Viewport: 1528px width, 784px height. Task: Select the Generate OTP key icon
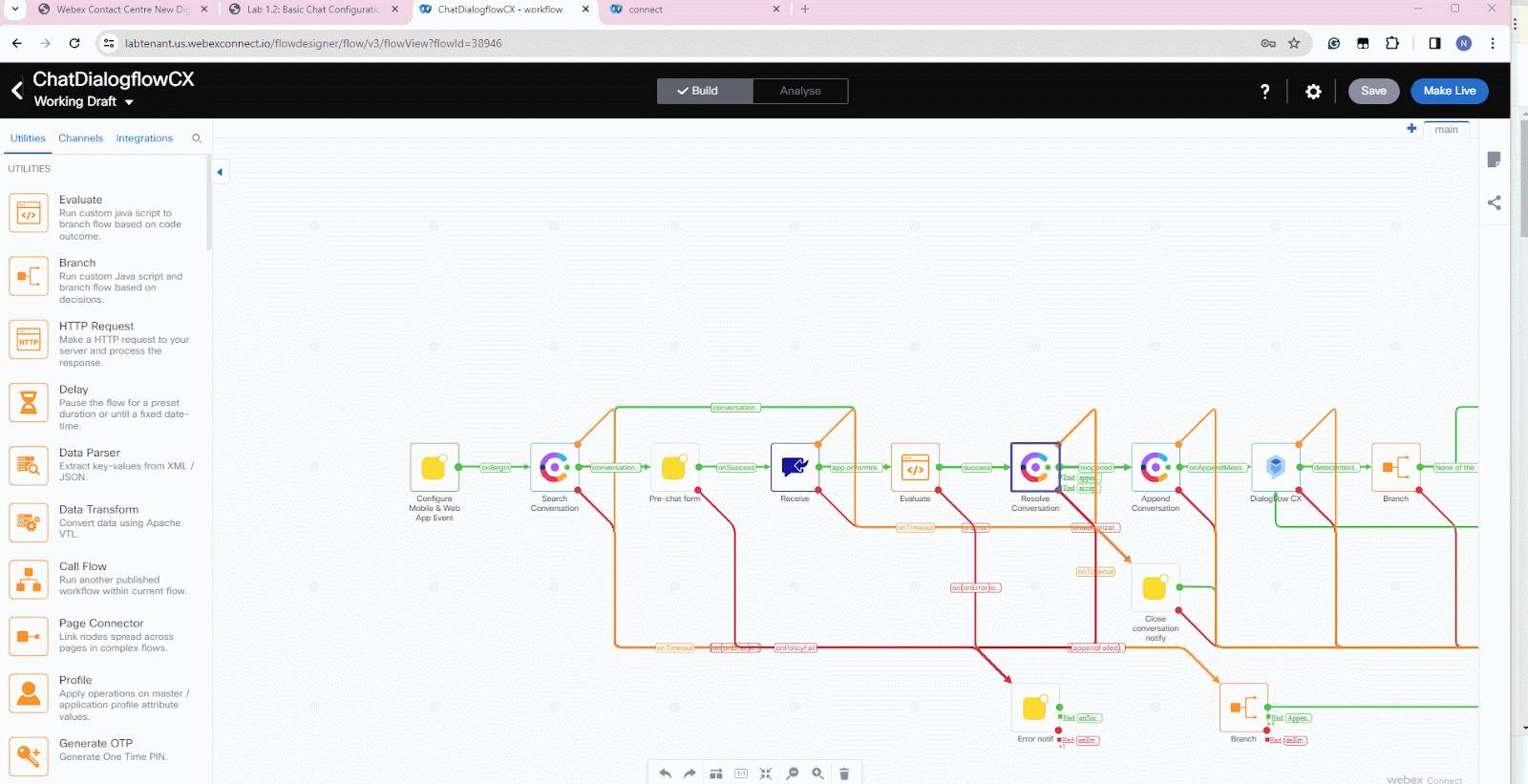coord(29,755)
